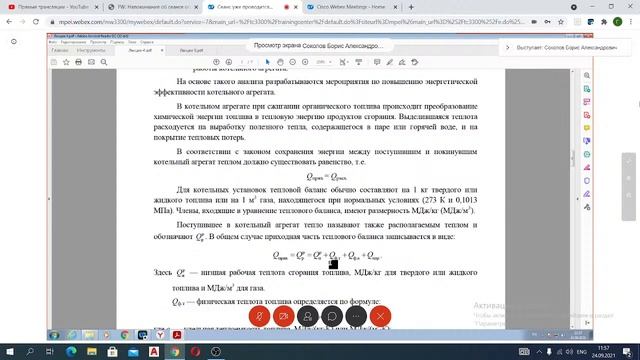Zoom in with Acrobat plus button
The height and width of the screenshot is (360, 640).
pos(305,62)
